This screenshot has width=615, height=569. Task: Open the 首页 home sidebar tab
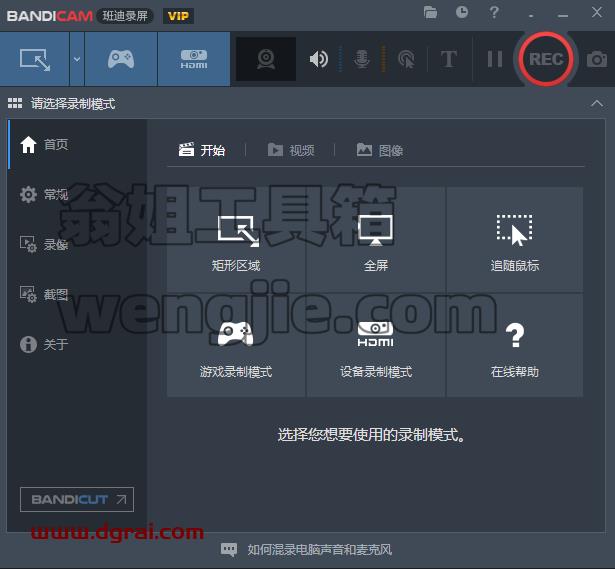(x=77, y=144)
